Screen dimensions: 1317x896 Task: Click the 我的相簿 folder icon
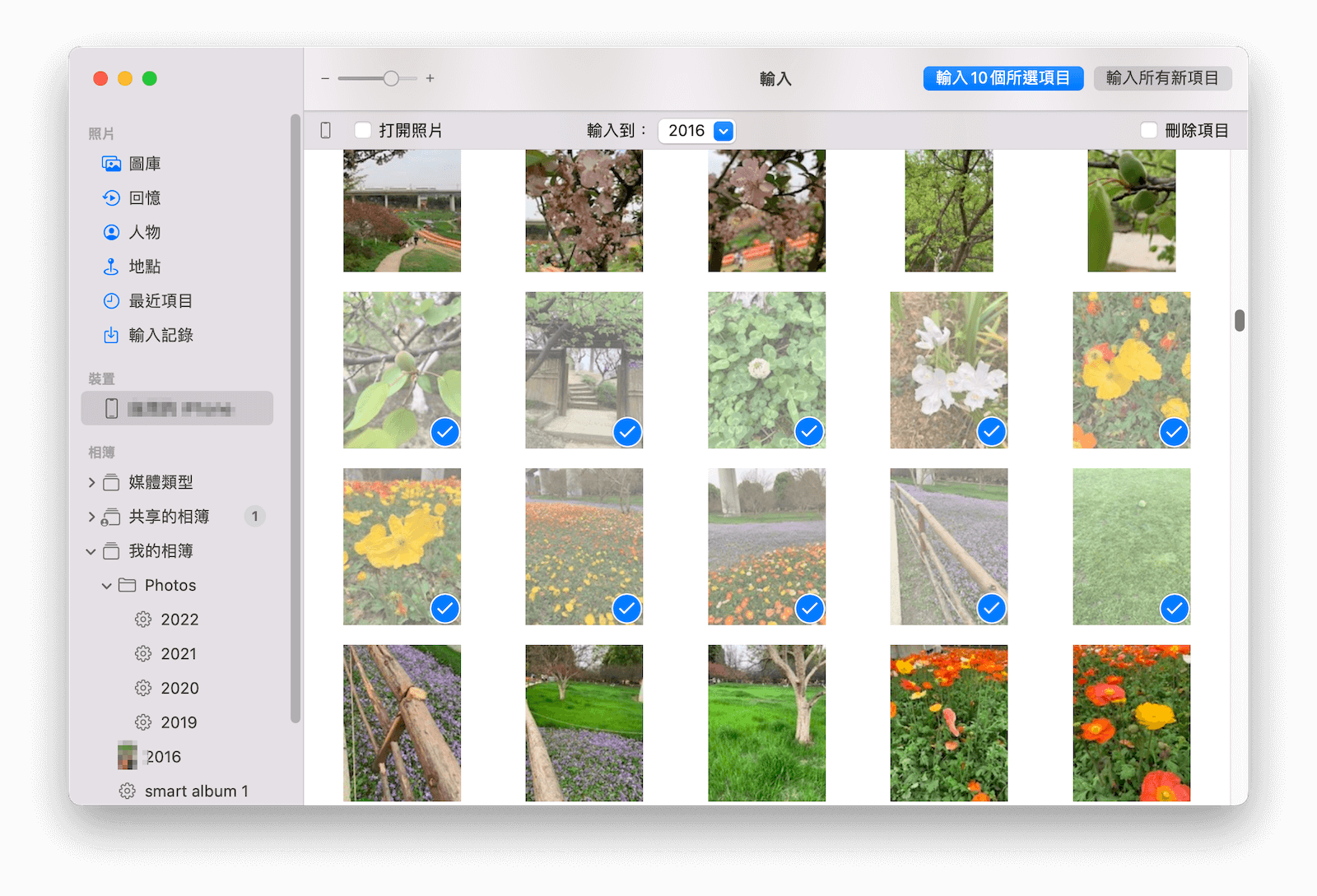coord(111,551)
